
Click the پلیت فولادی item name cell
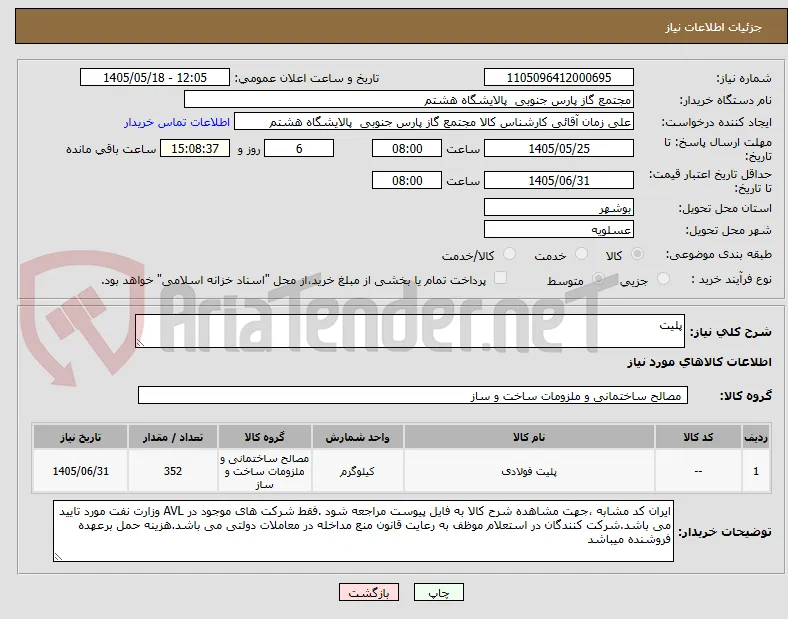point(529,471)
